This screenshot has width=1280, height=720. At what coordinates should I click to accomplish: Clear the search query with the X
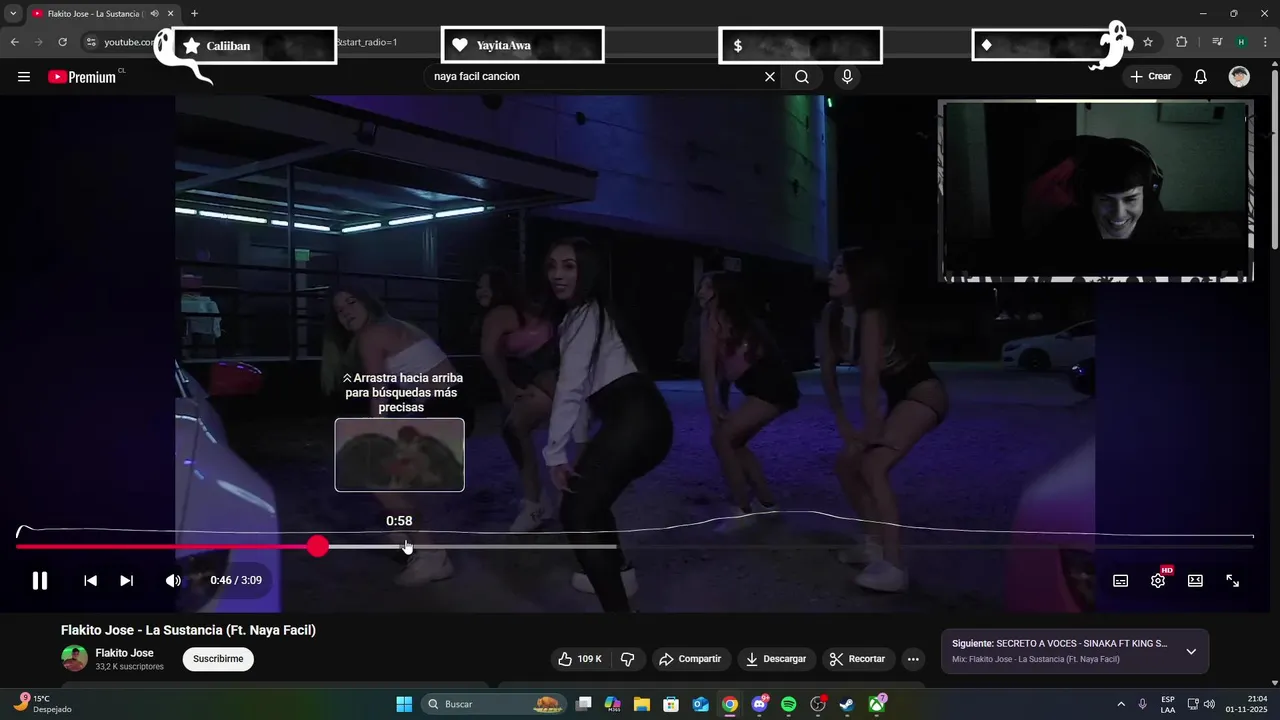point(770,77)
